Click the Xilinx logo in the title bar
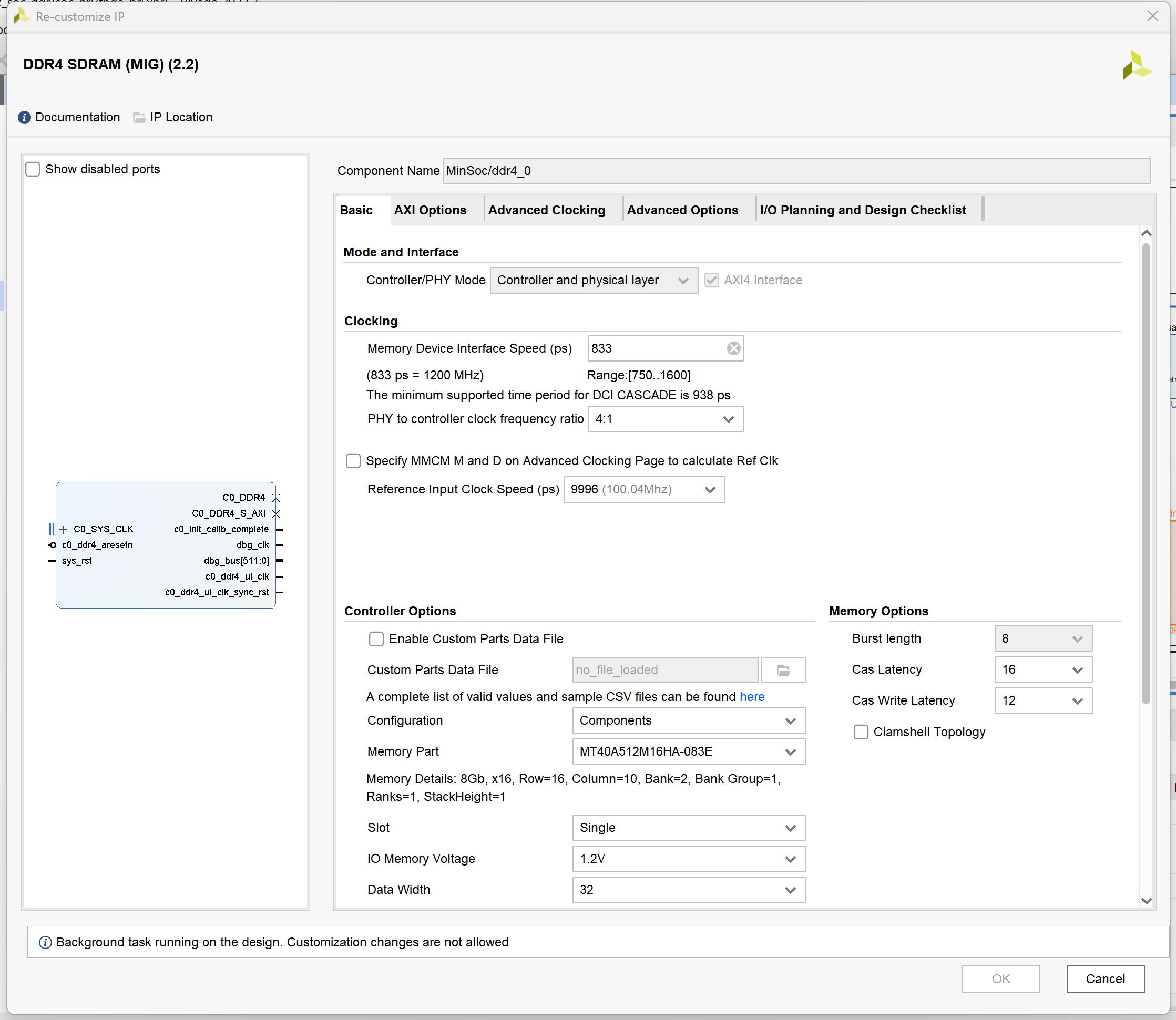 pyautogui.click(x=22, y=16)
